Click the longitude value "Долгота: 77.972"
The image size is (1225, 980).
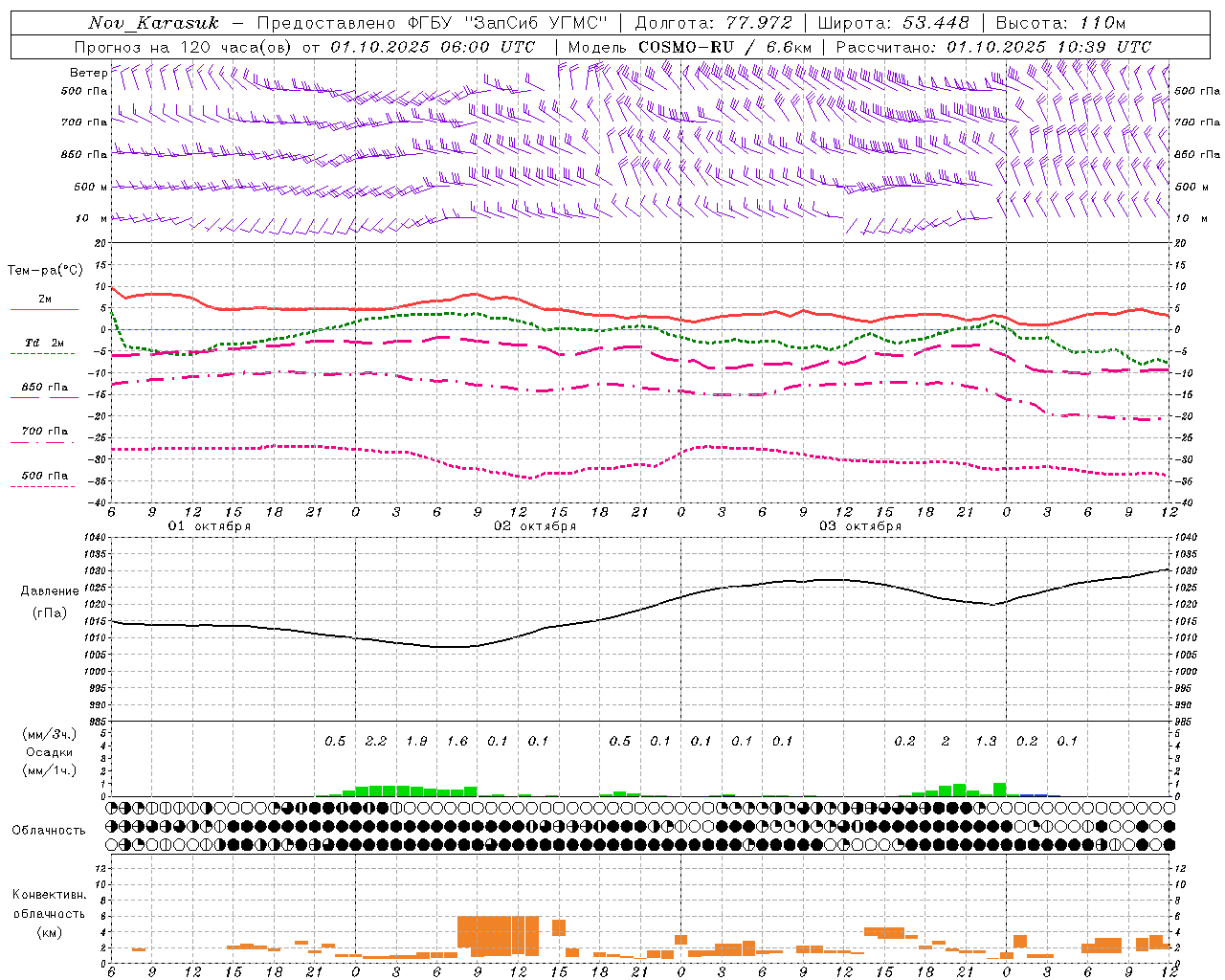pyautogui.click(x=713, y=23)
